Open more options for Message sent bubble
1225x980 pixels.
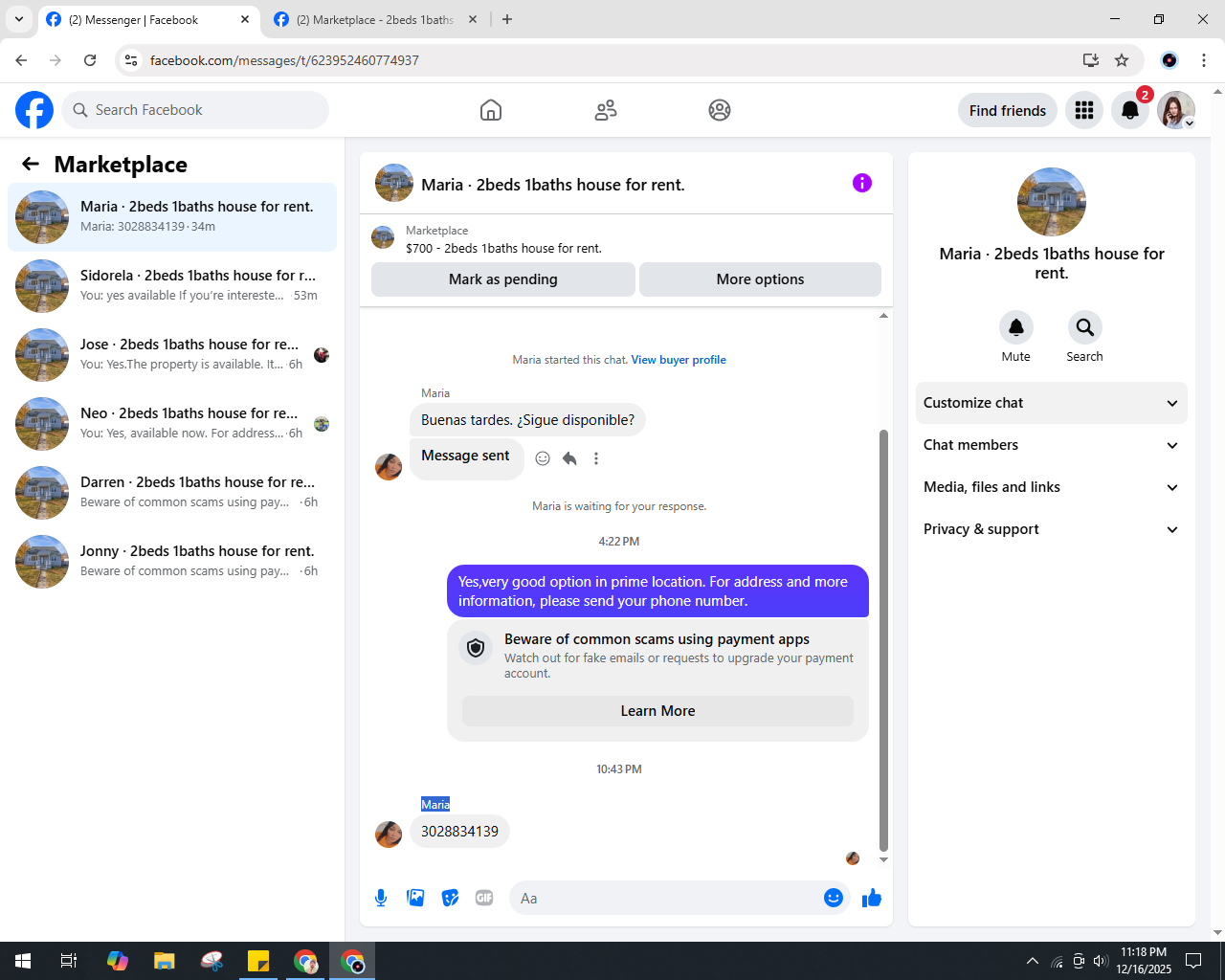pos(596,458)
